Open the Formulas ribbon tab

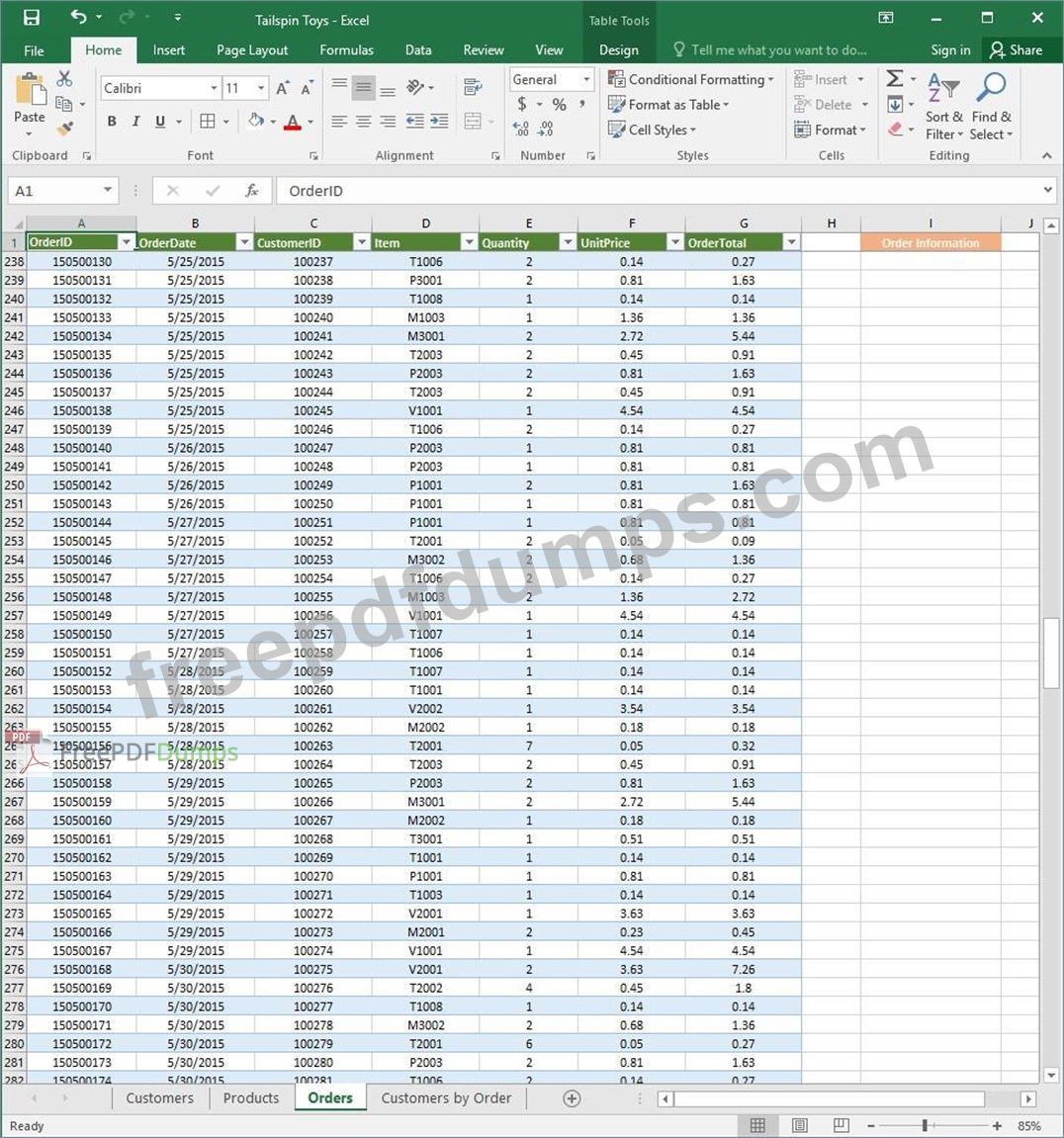346,50
